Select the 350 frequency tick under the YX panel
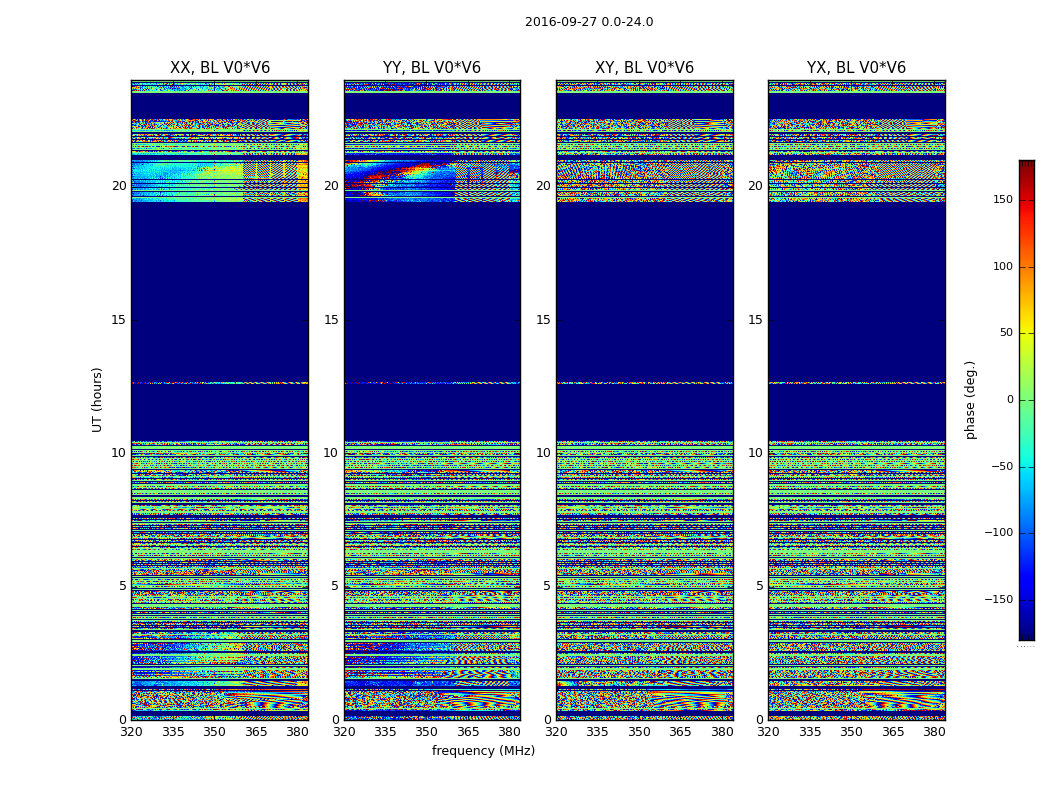This screenshot has width=1050, height=800. [851, 732]
